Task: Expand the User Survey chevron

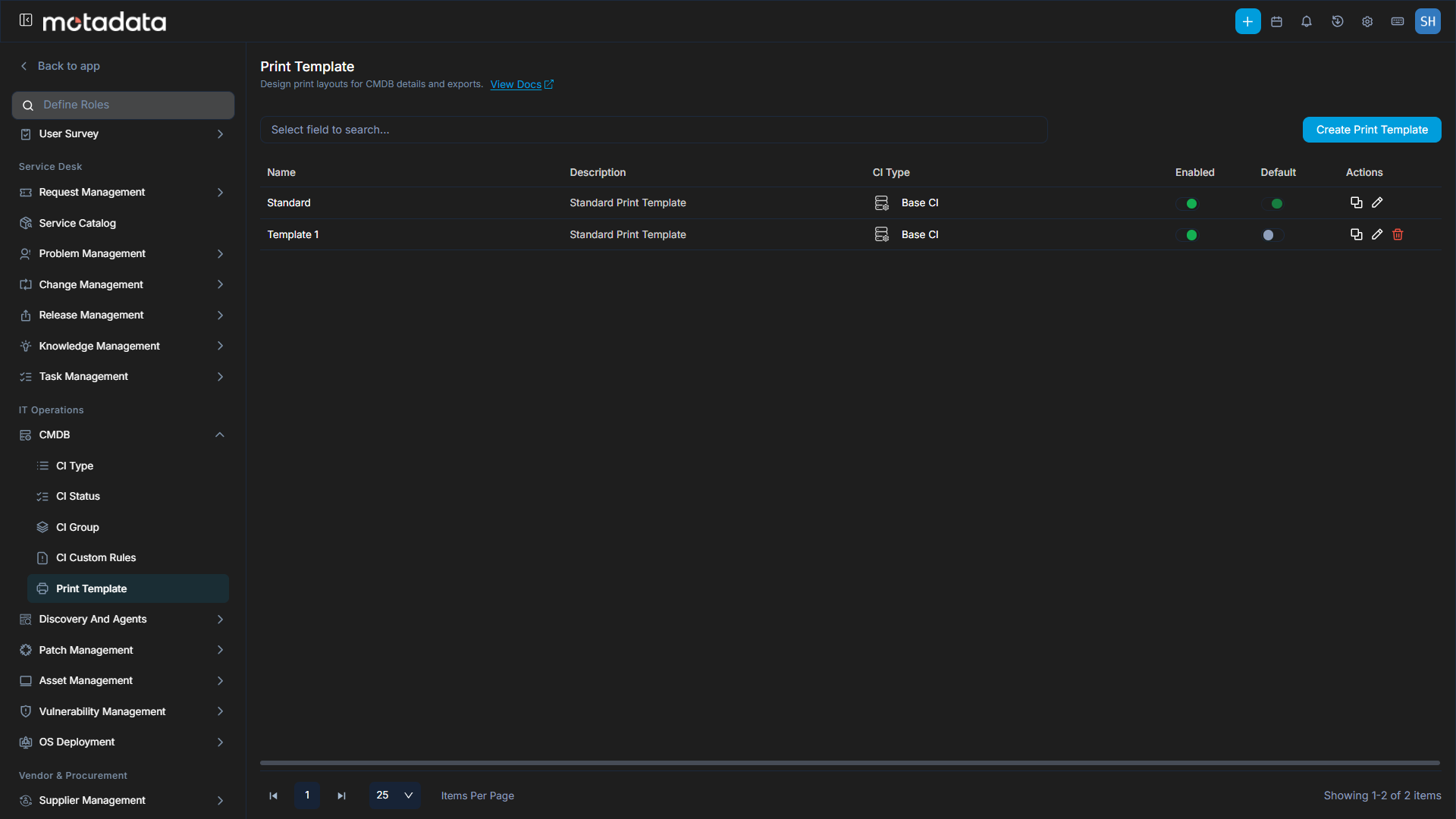Action: pos(220,134)
